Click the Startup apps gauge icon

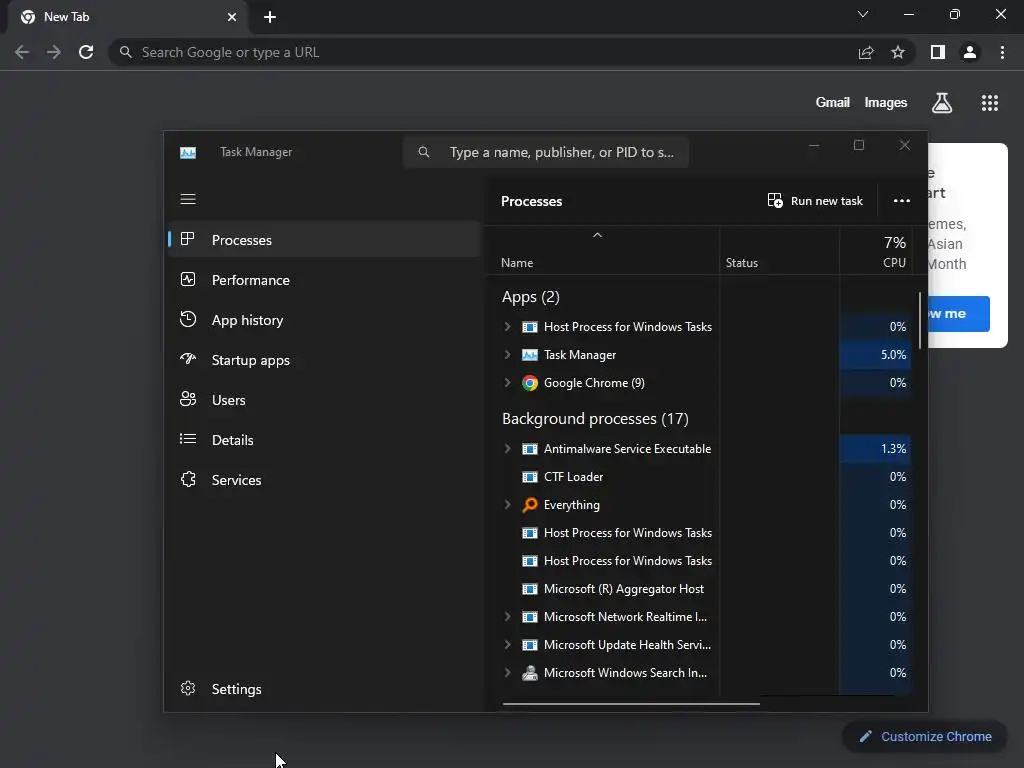coord(188,359)
